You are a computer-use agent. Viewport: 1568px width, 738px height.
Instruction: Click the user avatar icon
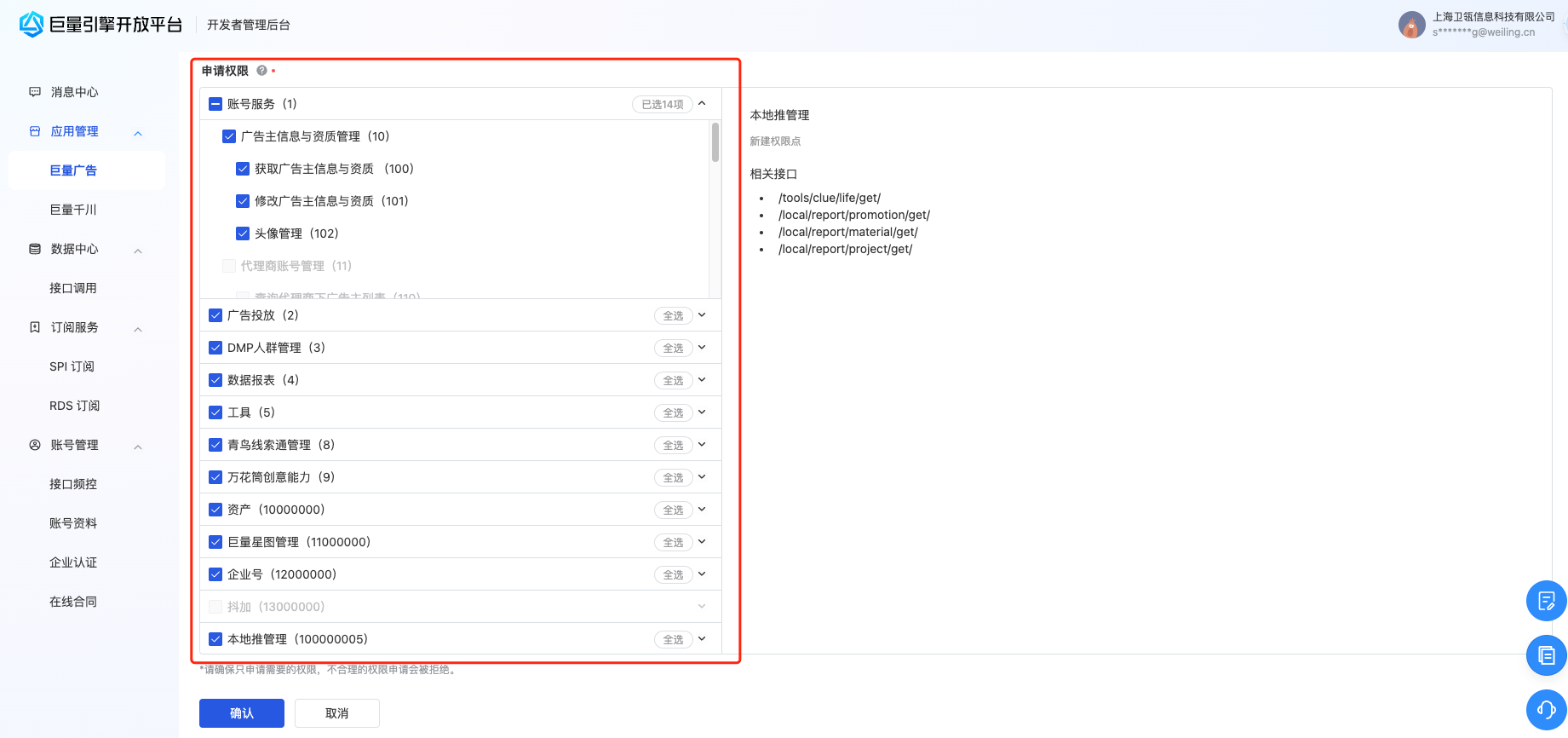tap(1411, 25)
